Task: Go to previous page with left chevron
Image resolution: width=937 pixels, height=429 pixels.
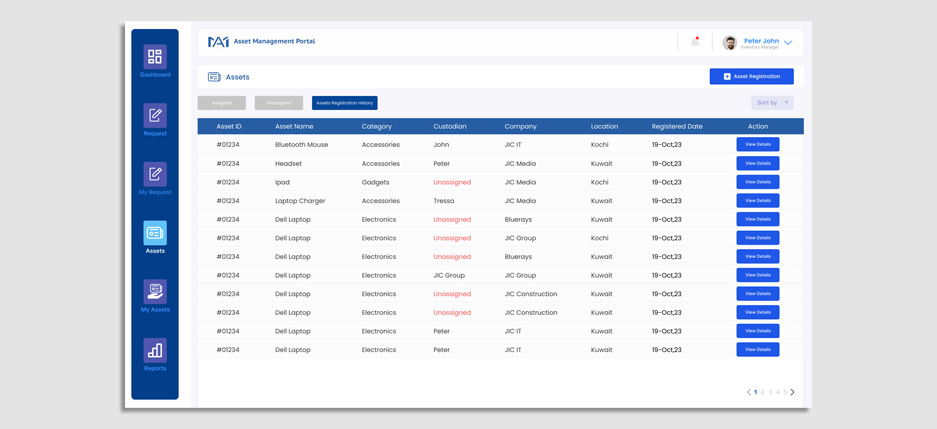Action: [x=748, y=392]
